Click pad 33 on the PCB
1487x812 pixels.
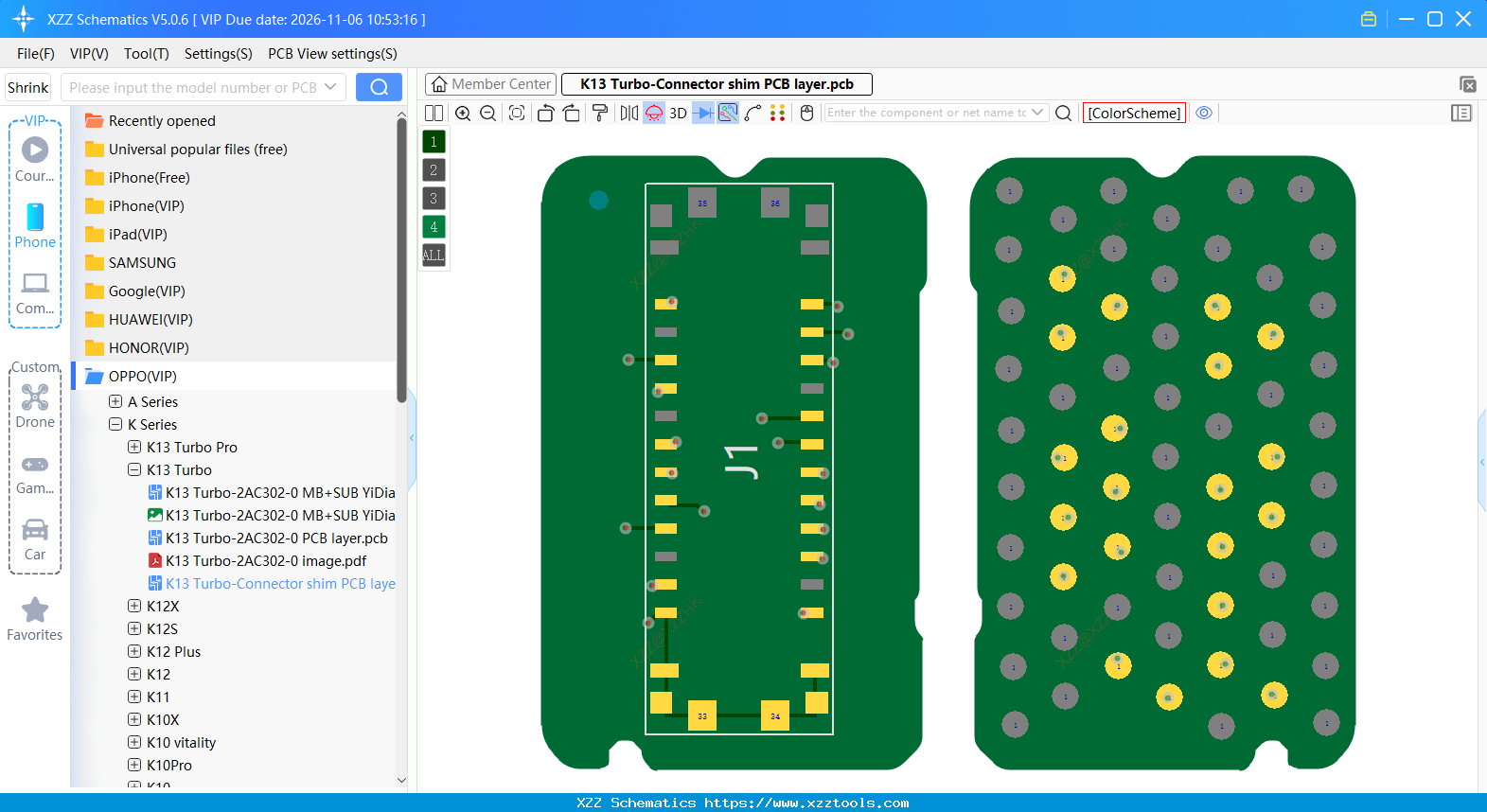click(x=702, y=715)
